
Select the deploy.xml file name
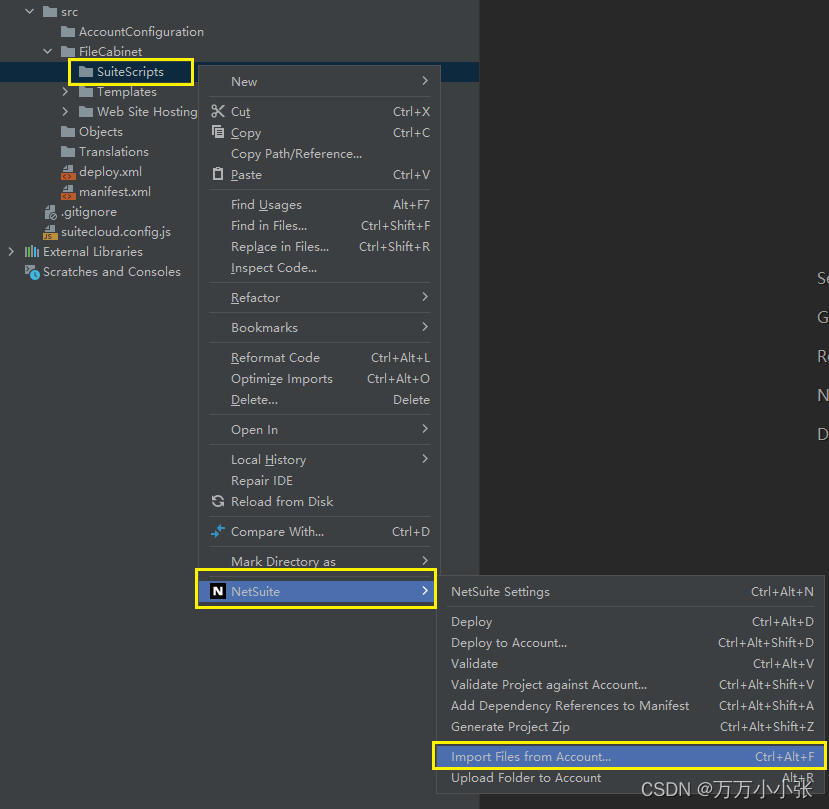tap(110, 172)
